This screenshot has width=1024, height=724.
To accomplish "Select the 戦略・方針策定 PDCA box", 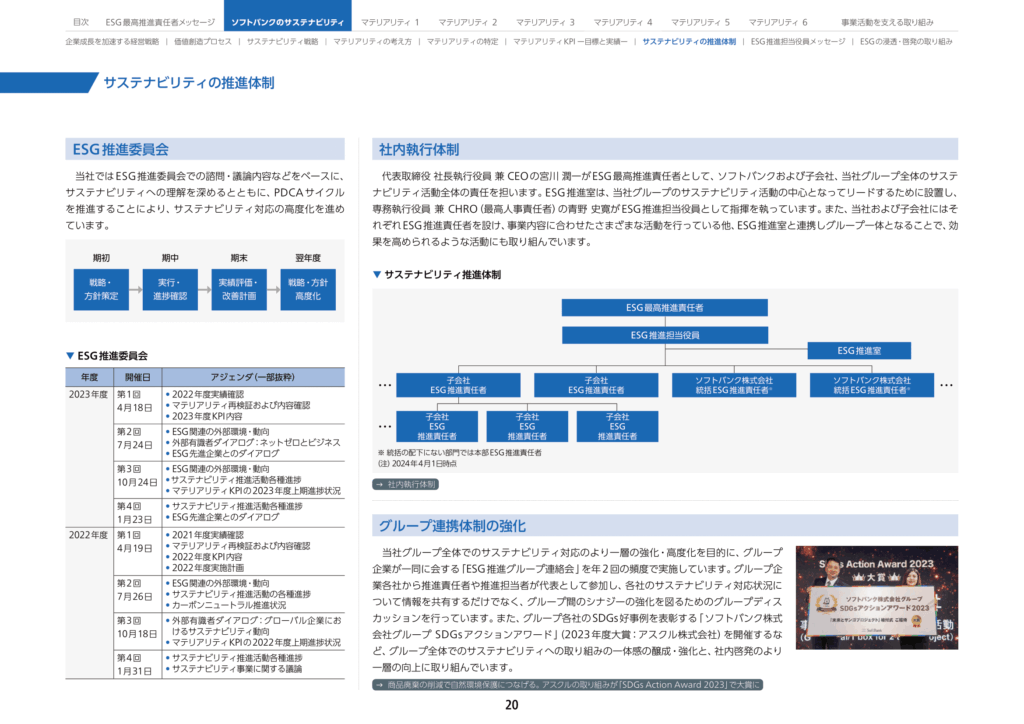I will [x=101, y=289].
